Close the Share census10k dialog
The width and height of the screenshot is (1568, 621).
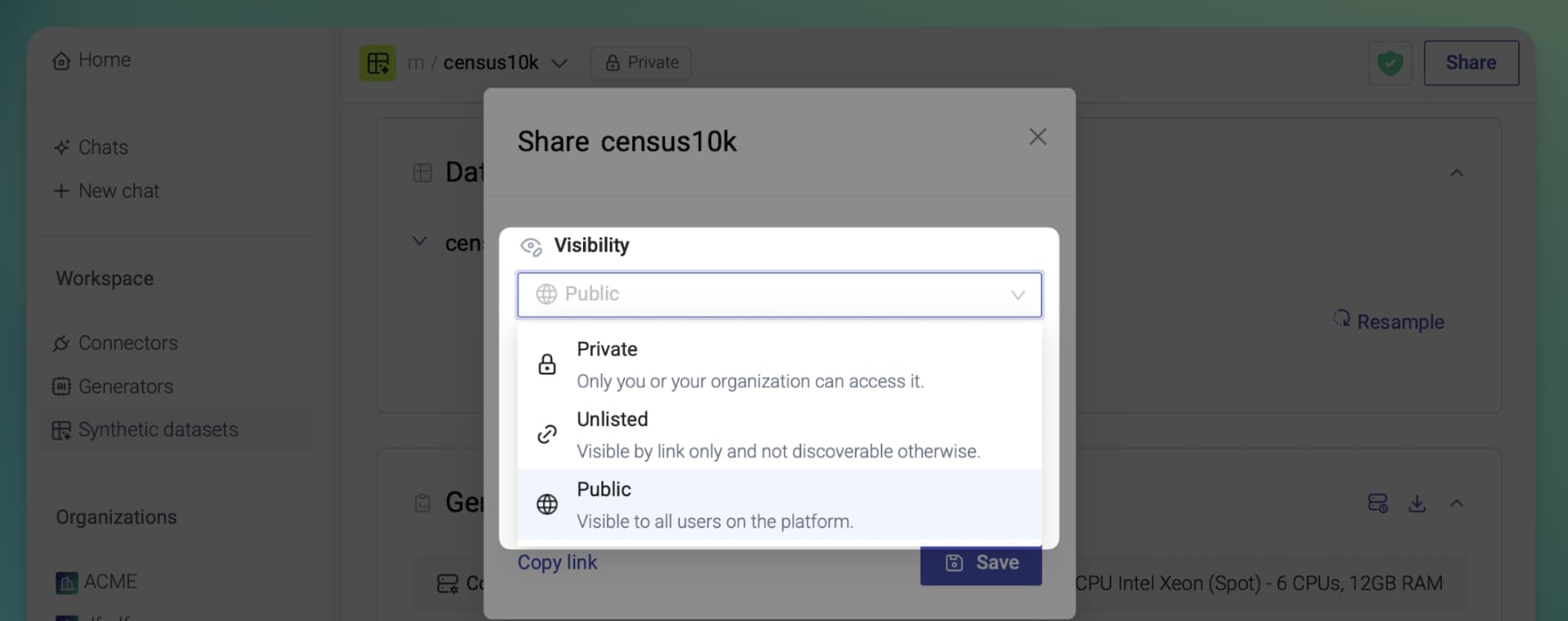1038,136
